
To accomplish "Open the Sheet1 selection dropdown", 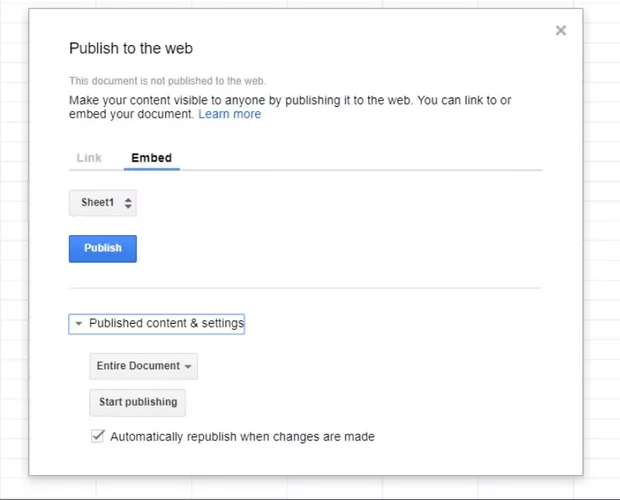I will (x=102, y=203).
